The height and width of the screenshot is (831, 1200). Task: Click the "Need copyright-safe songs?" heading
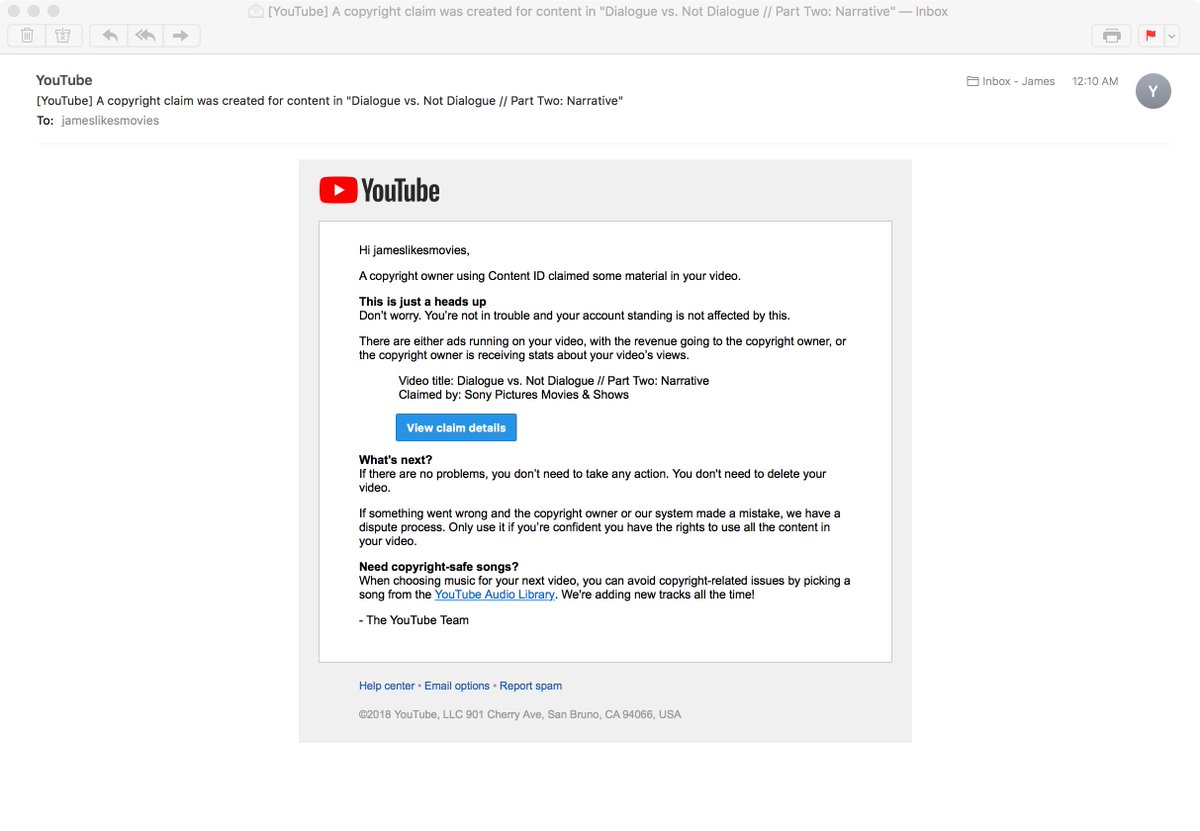439,567
